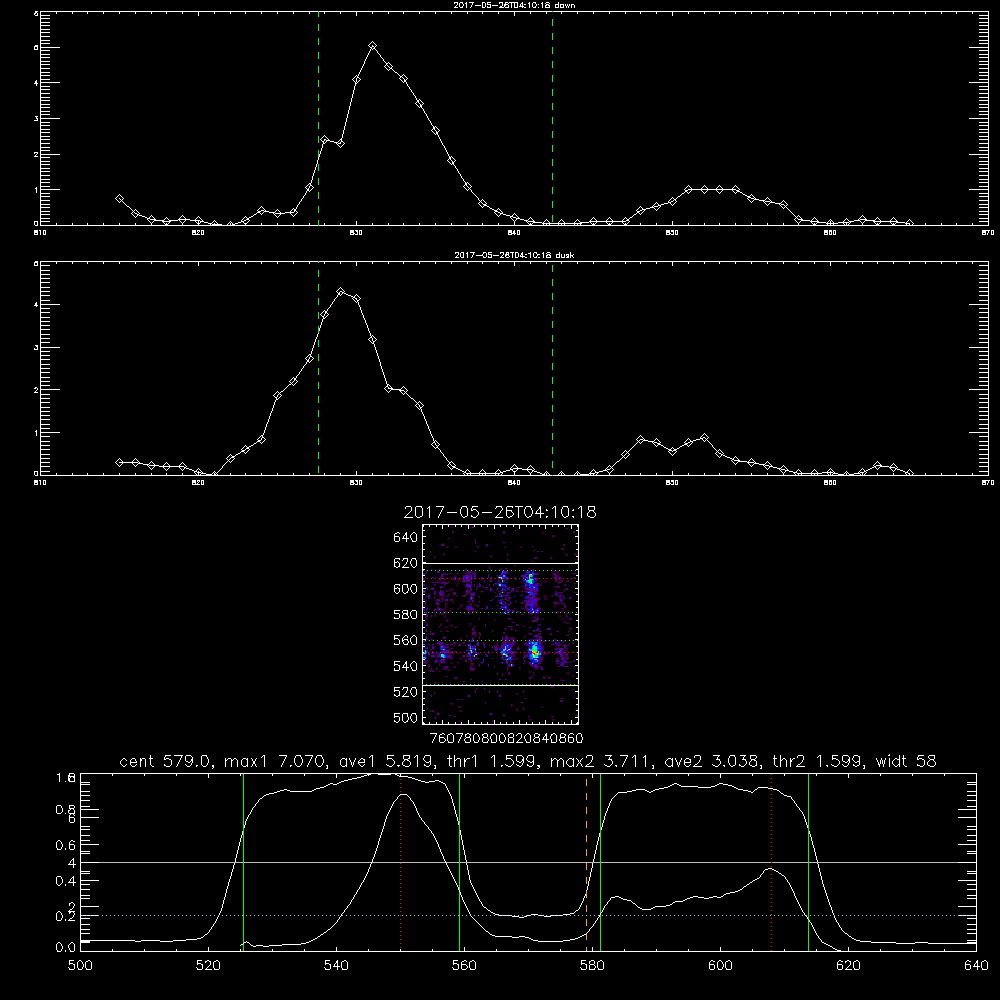This screenshot has height=1000, width=1000.
Task: Click the image y-axis label 620
Action: coord(406,563)
